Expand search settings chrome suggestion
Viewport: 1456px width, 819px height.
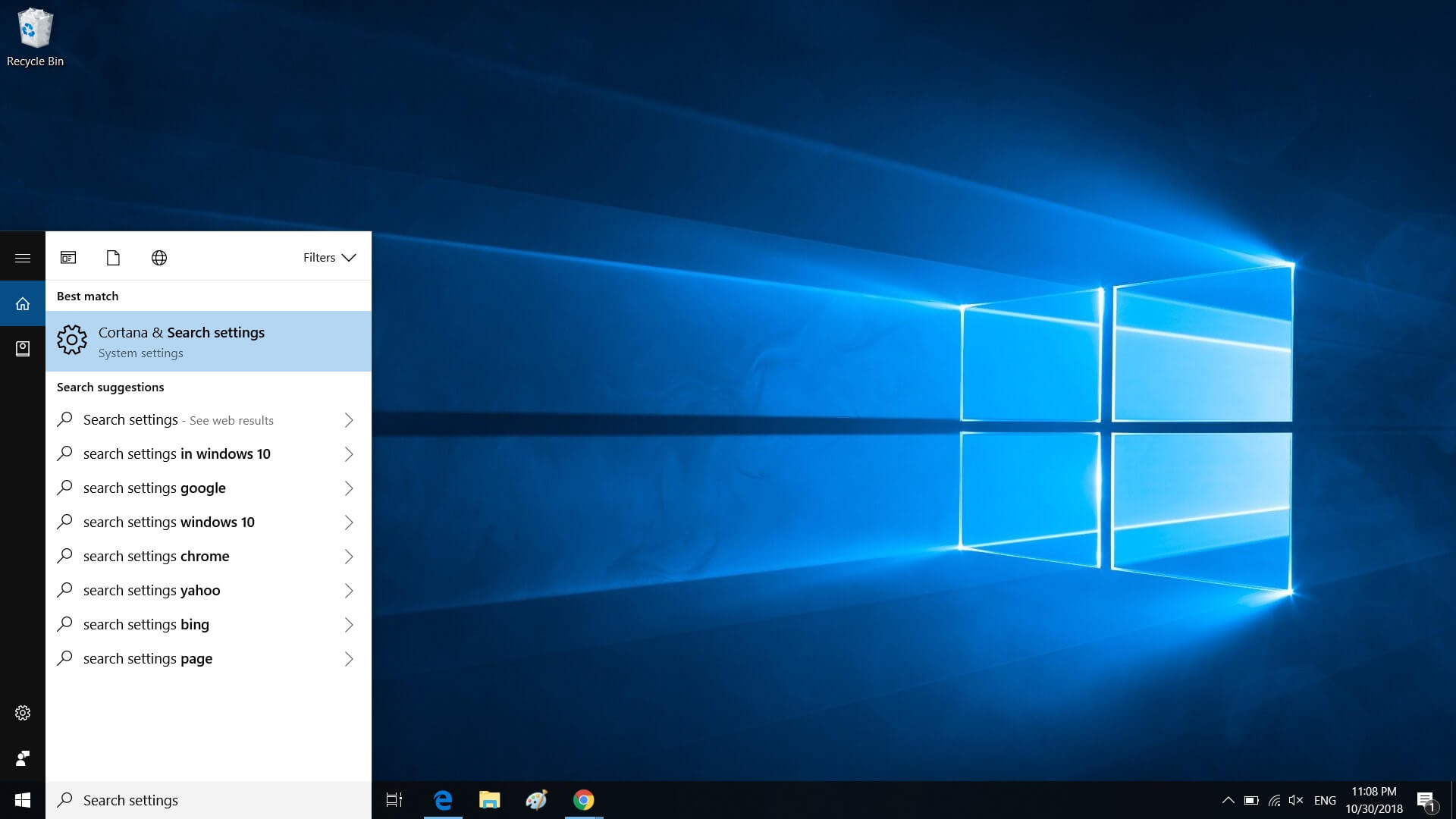[x=347, y=555]
